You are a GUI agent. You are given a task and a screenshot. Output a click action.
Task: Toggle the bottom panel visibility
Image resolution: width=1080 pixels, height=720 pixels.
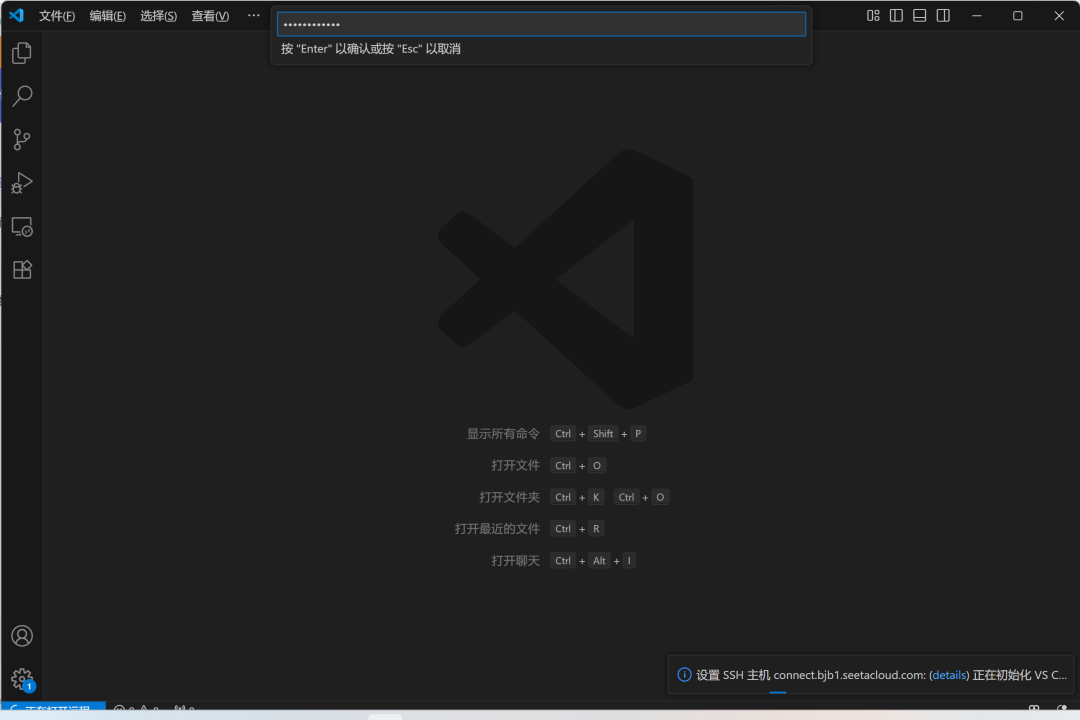click(920, 15)
